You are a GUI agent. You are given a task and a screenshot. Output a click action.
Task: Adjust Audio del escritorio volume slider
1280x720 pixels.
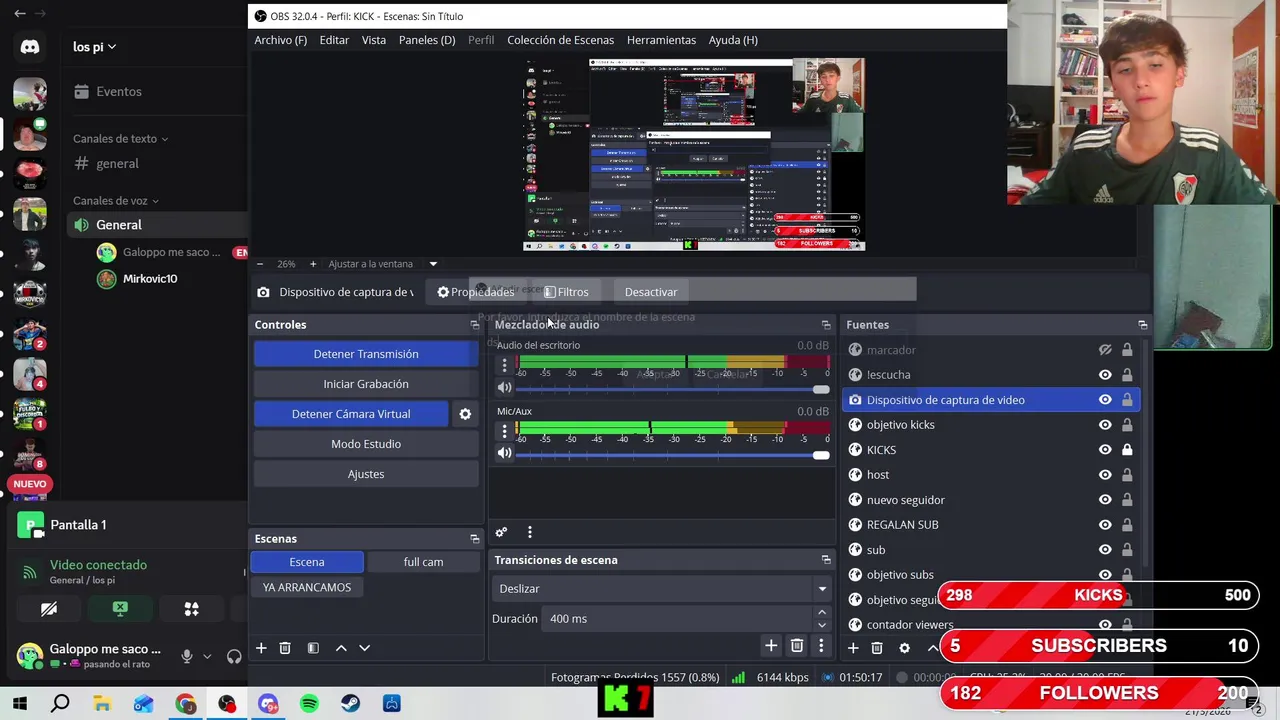coord(673,389)
